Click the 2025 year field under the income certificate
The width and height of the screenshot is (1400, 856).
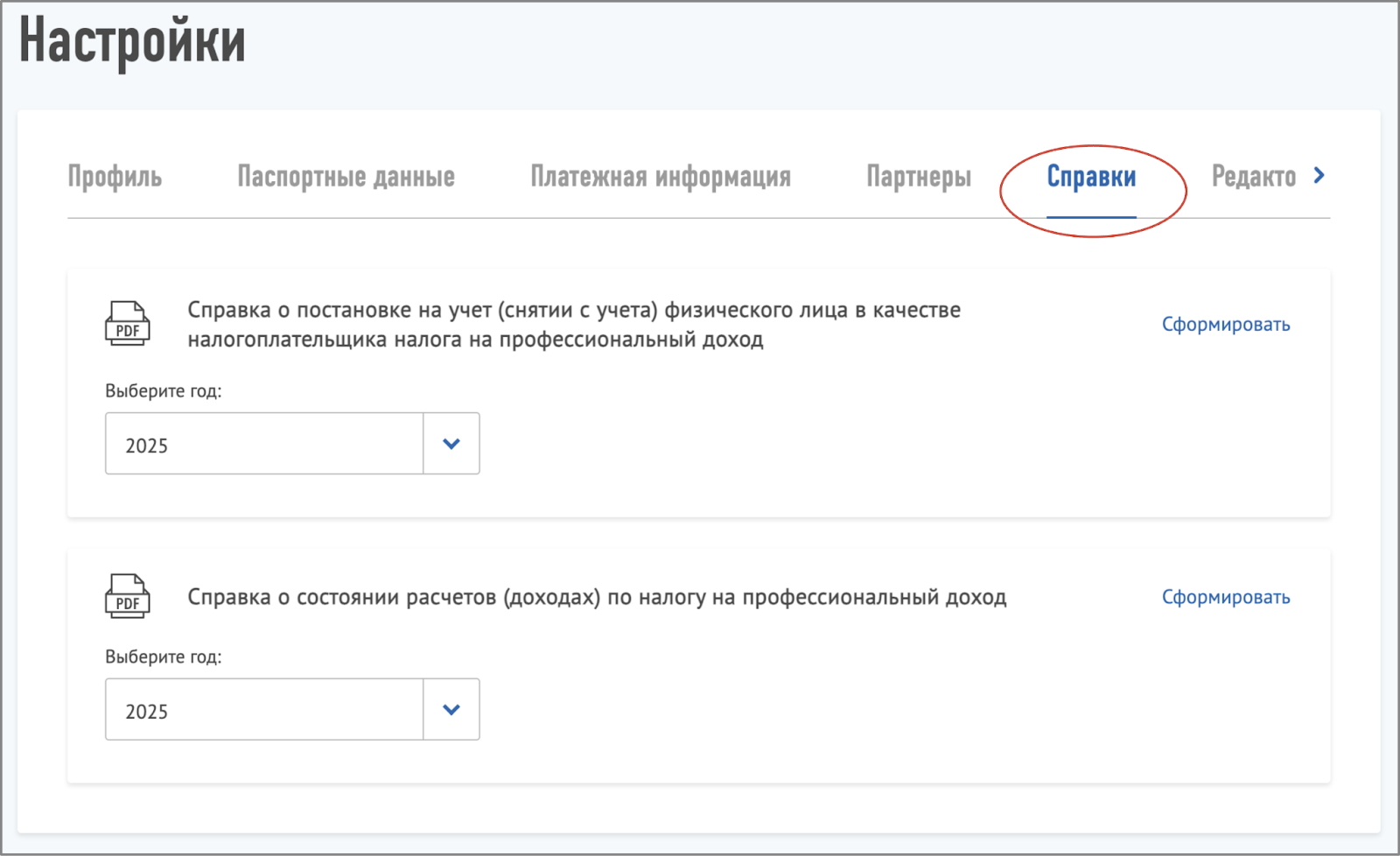pyautogui.click(x=264, y=711)
